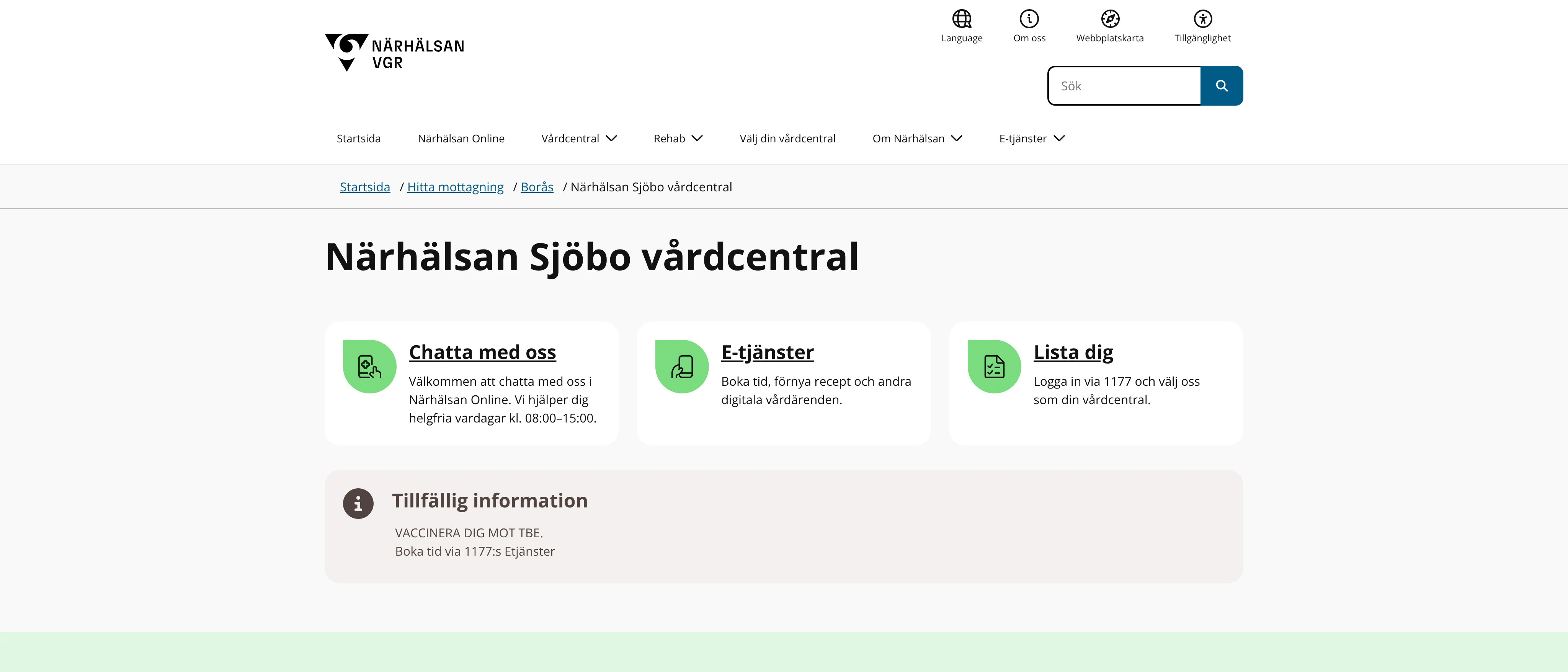Screen dimensions: 1568x672
Task: Expand the Vårdcentral menu chevron
Action: coord(611,138)
